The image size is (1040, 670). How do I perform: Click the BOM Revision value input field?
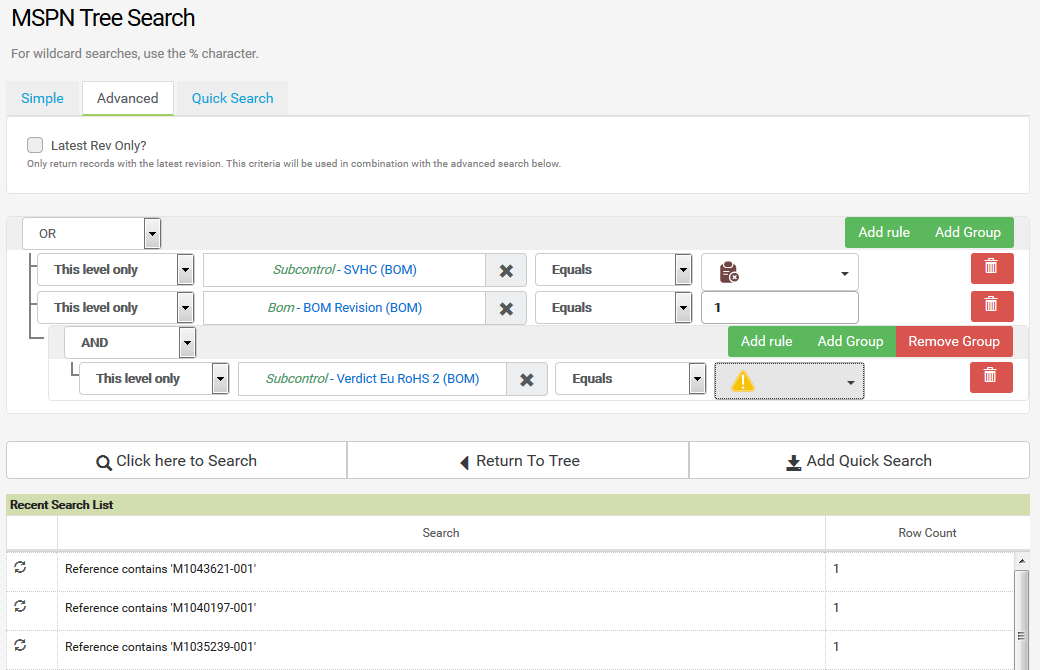click(779, 308)
